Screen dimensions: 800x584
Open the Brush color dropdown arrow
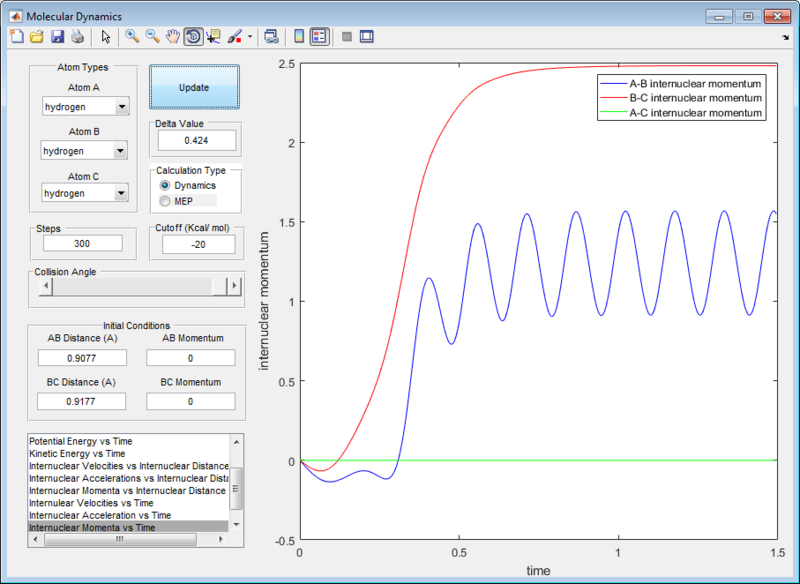[x=249, y=36]
